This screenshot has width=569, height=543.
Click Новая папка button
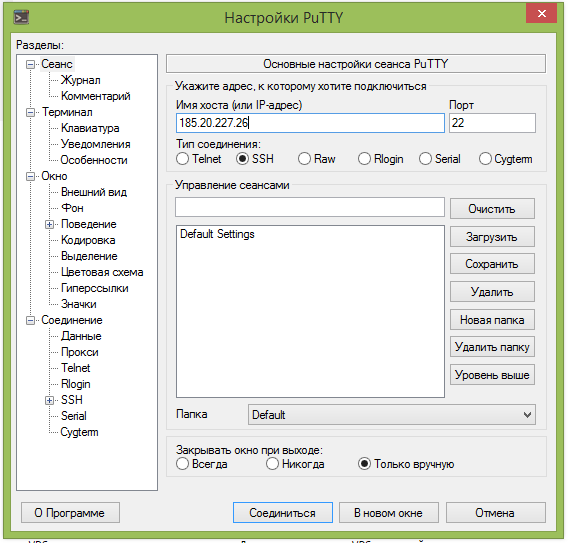(492, 320)
